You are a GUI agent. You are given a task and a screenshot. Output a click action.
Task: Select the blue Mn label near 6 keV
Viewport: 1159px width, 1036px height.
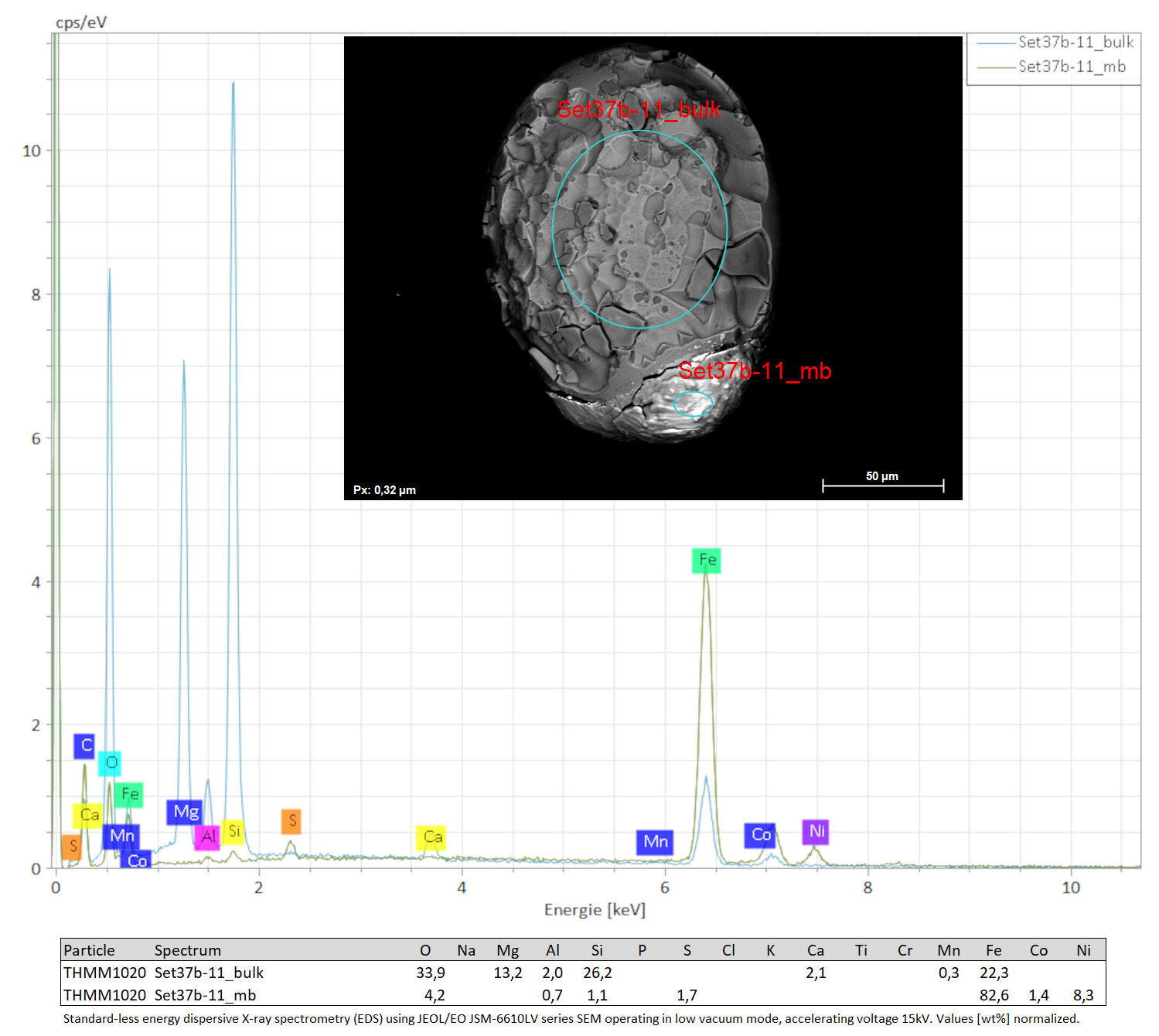(655, 842)
